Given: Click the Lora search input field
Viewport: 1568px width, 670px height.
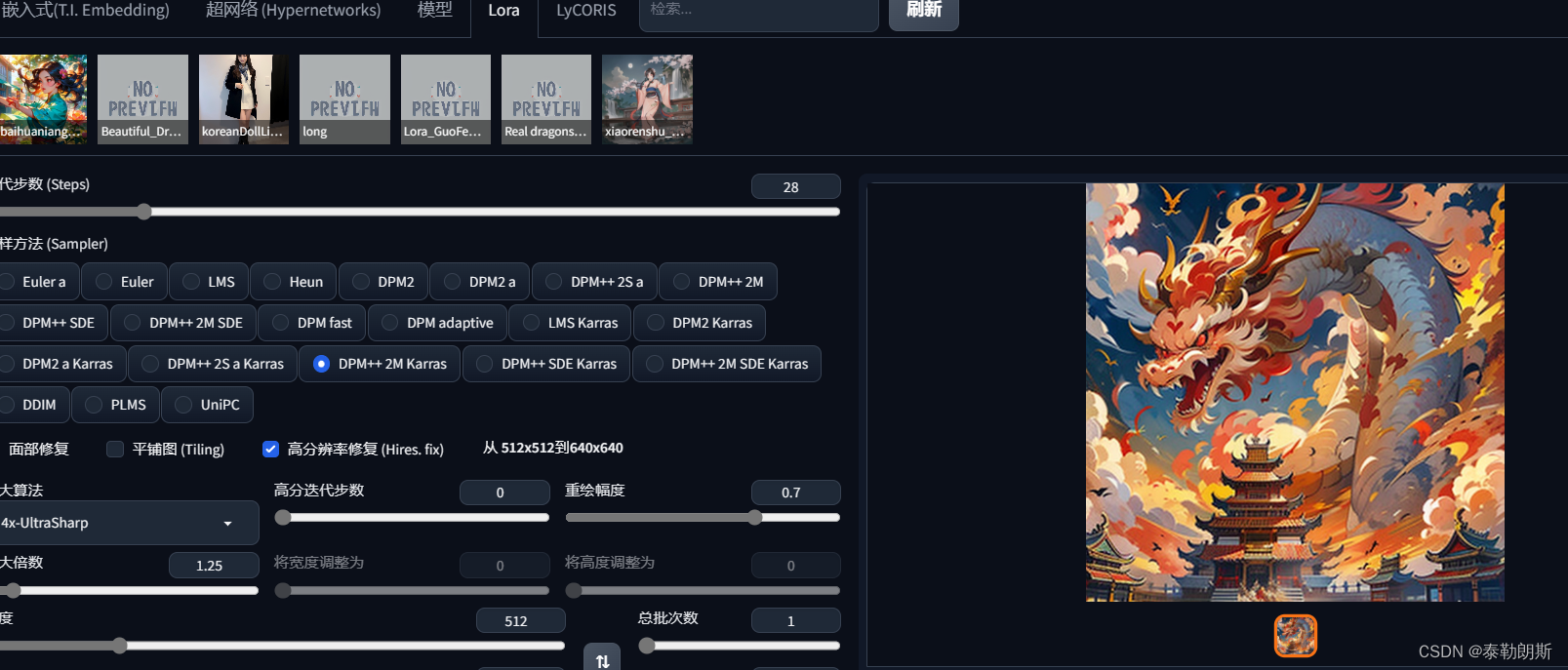Looking at the screenshot, I should (759, 11).
